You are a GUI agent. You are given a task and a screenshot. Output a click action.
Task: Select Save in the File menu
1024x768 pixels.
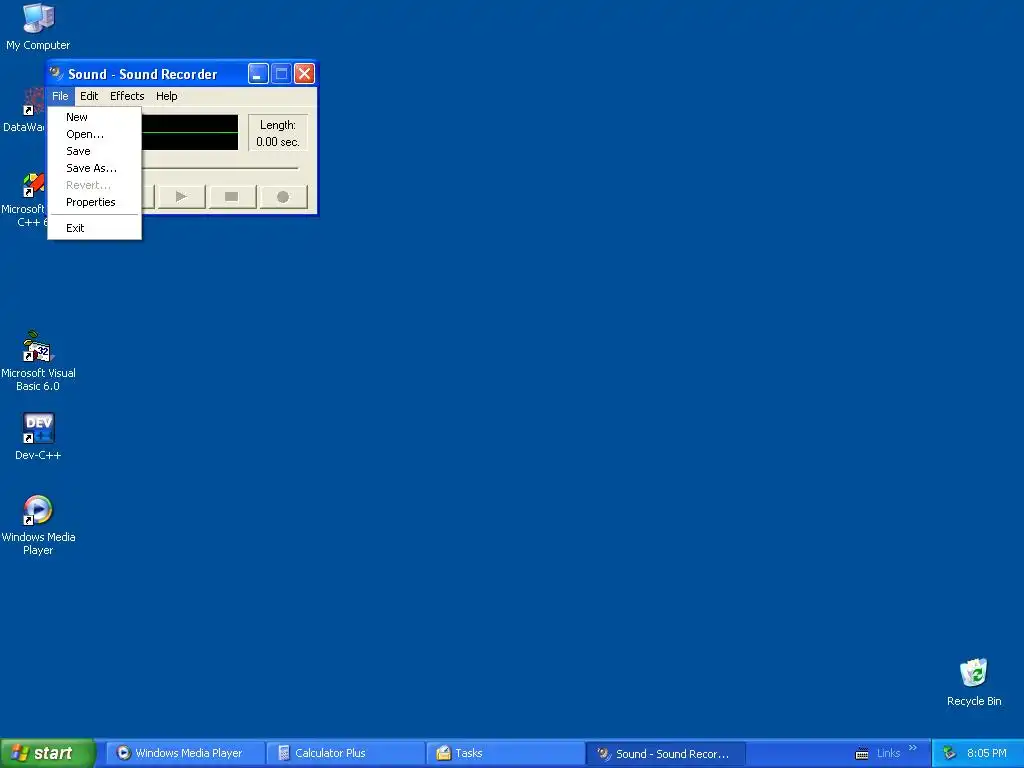[95, 151]
